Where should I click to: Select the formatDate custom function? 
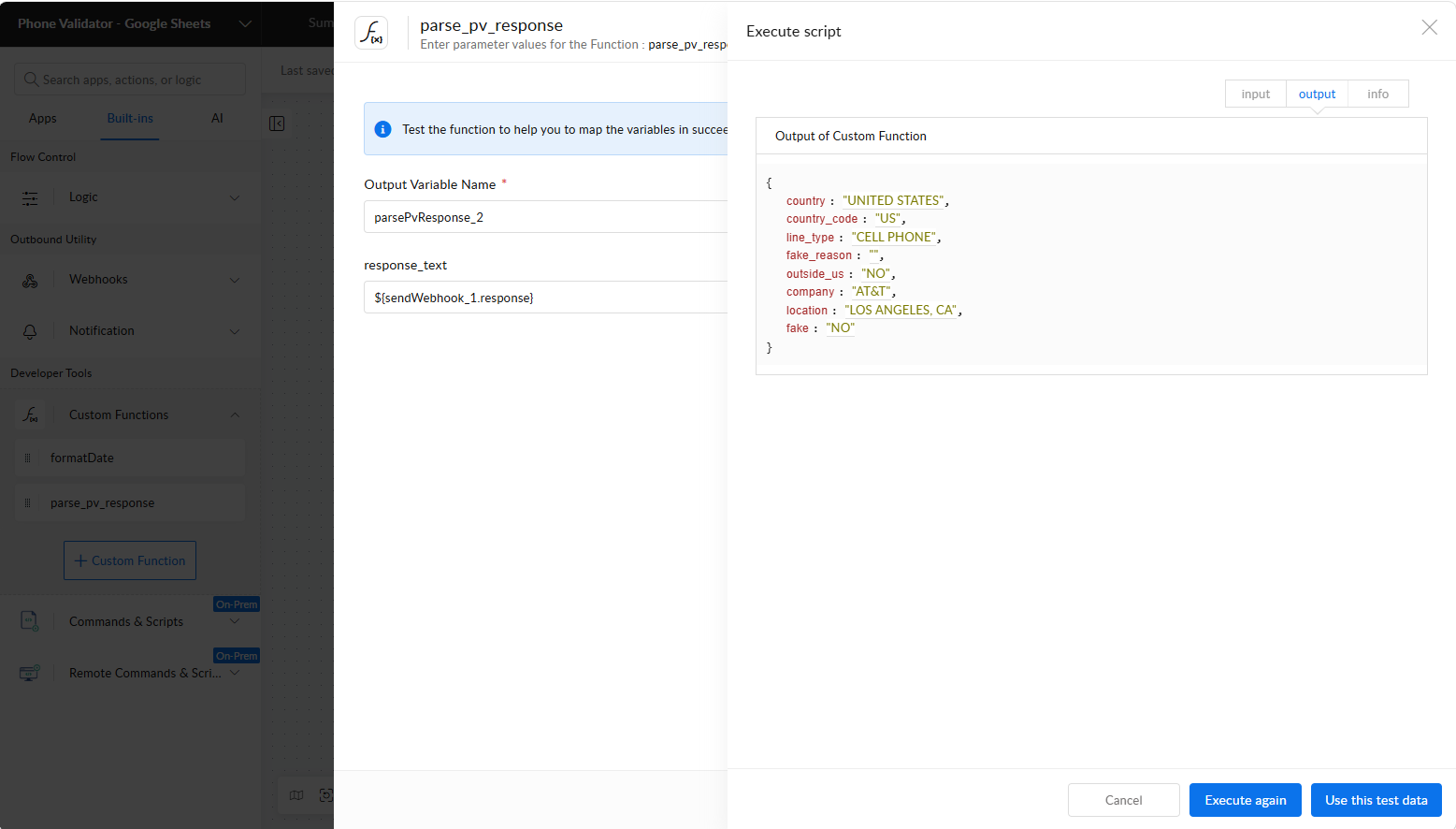(130, 458)
